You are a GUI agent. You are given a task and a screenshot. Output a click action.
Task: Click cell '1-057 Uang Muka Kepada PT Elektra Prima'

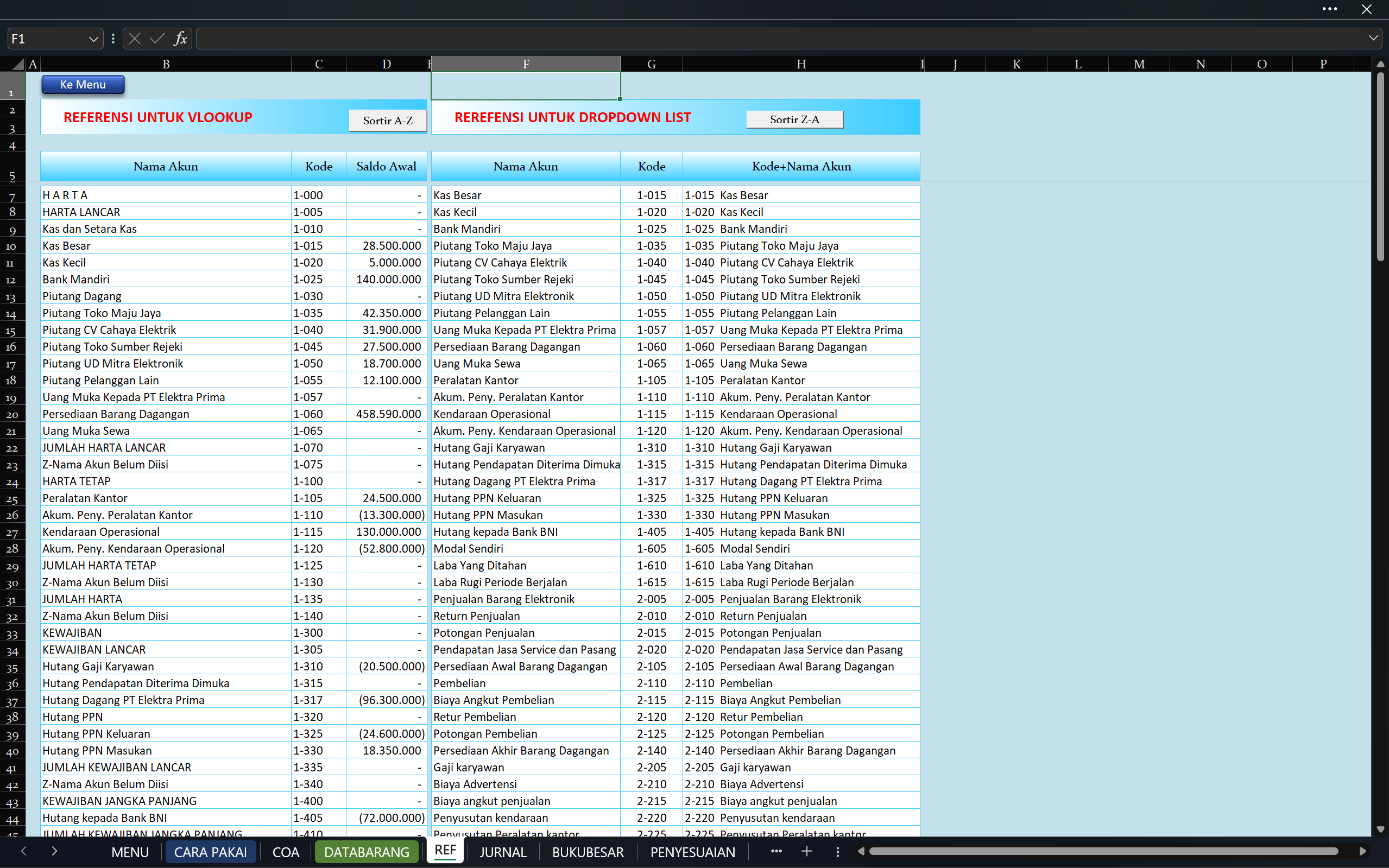click(x=801, y=330)
